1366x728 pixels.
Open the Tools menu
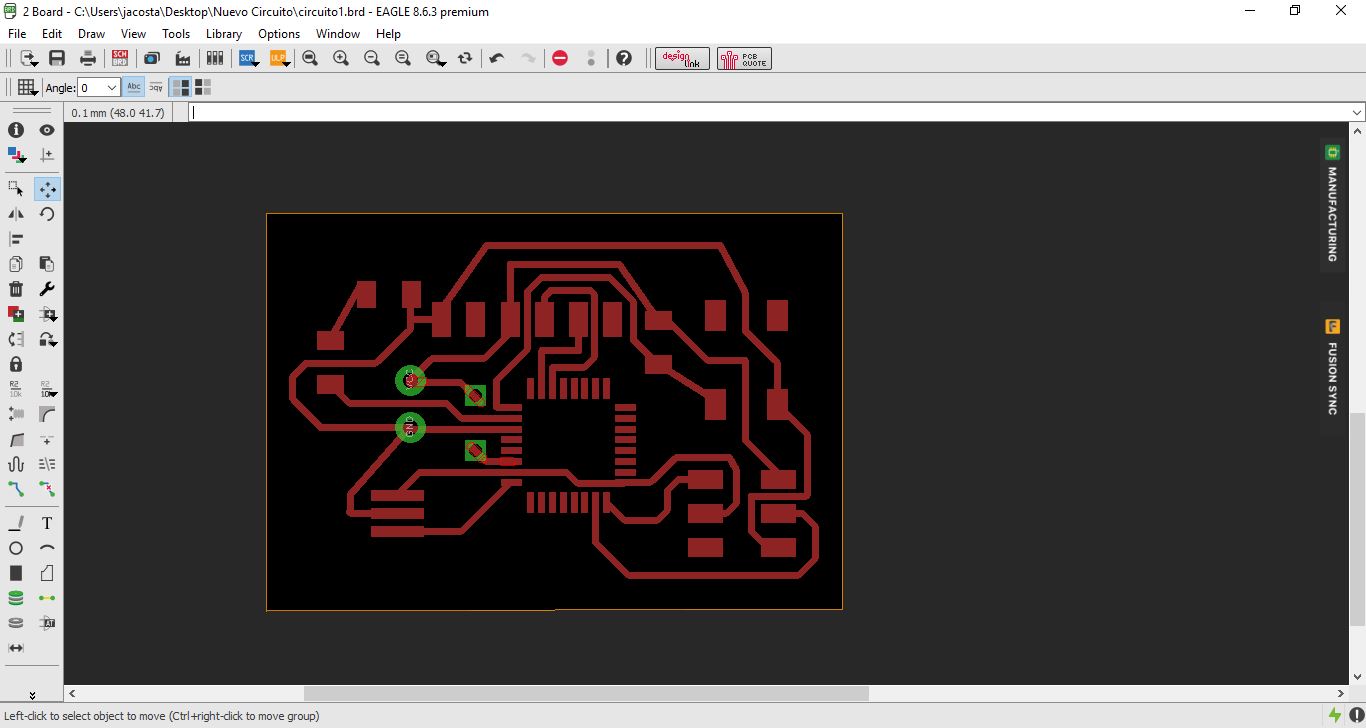176,33
